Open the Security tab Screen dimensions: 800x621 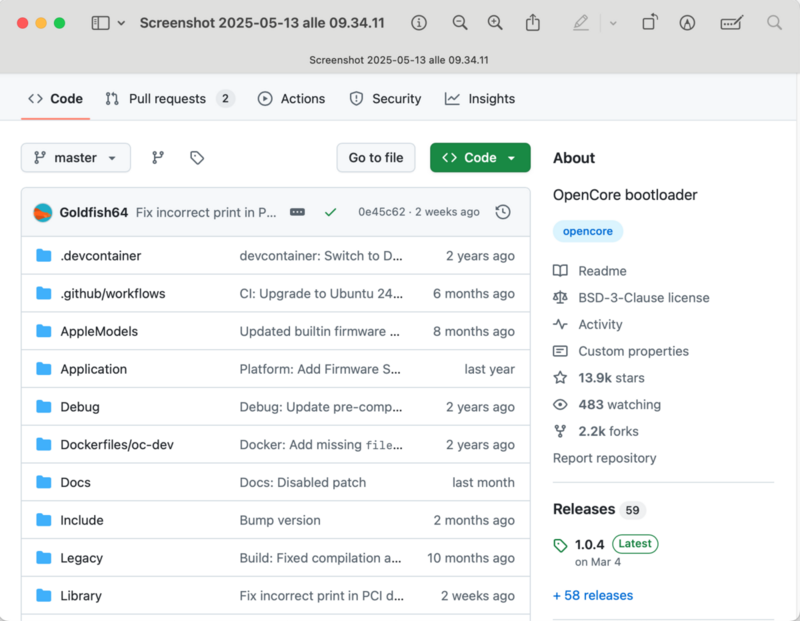385,98
